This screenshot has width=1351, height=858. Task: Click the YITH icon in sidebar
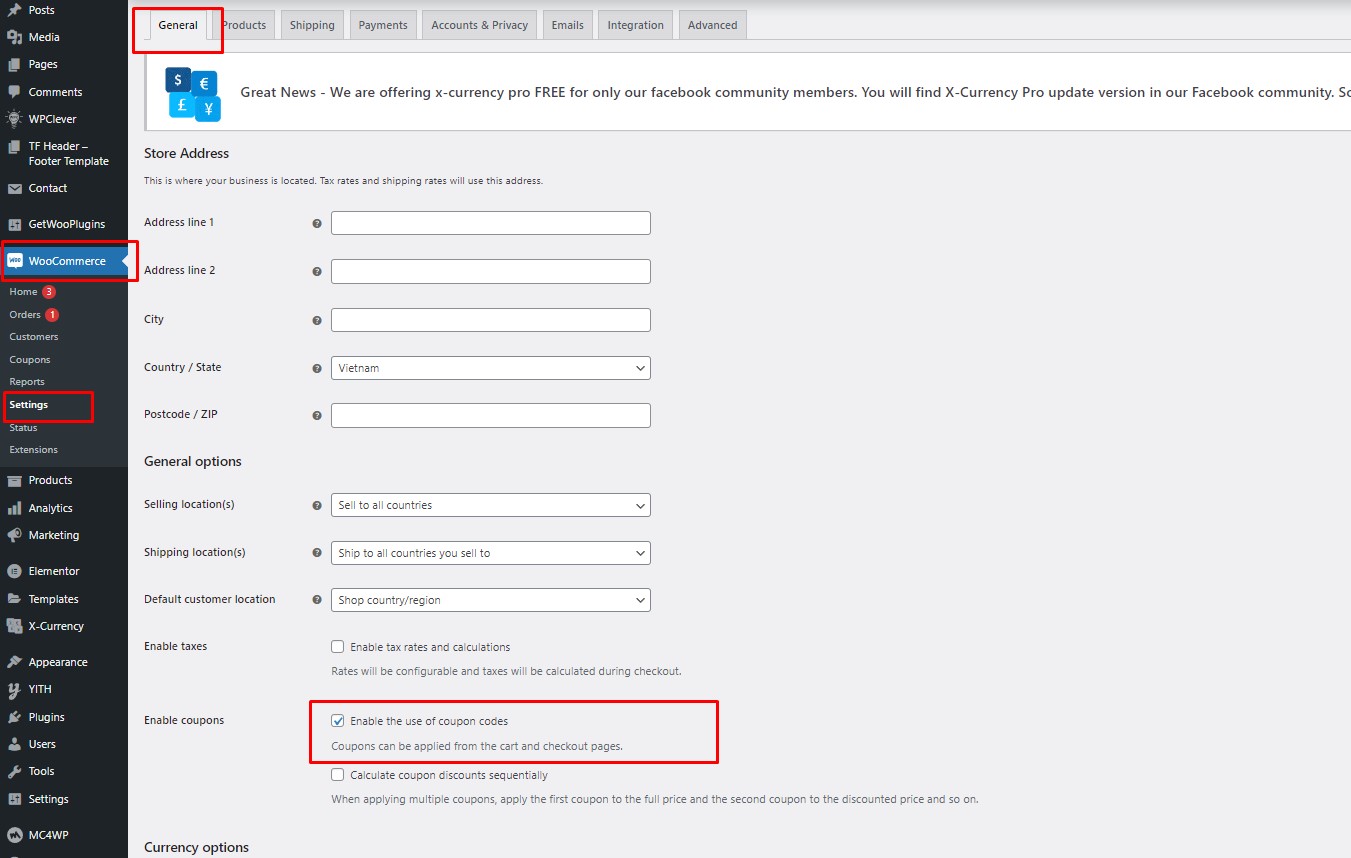click(x=14, y=689)
